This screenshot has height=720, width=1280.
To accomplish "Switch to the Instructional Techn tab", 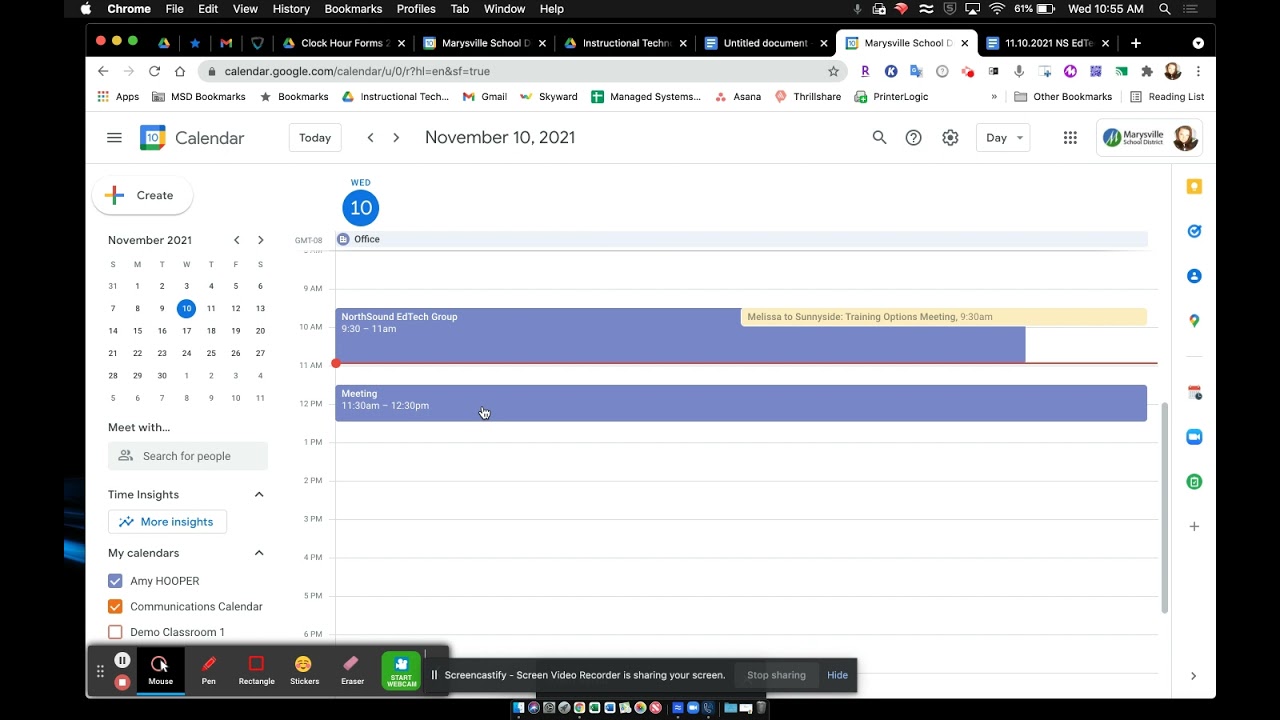I will click(625, 43).
